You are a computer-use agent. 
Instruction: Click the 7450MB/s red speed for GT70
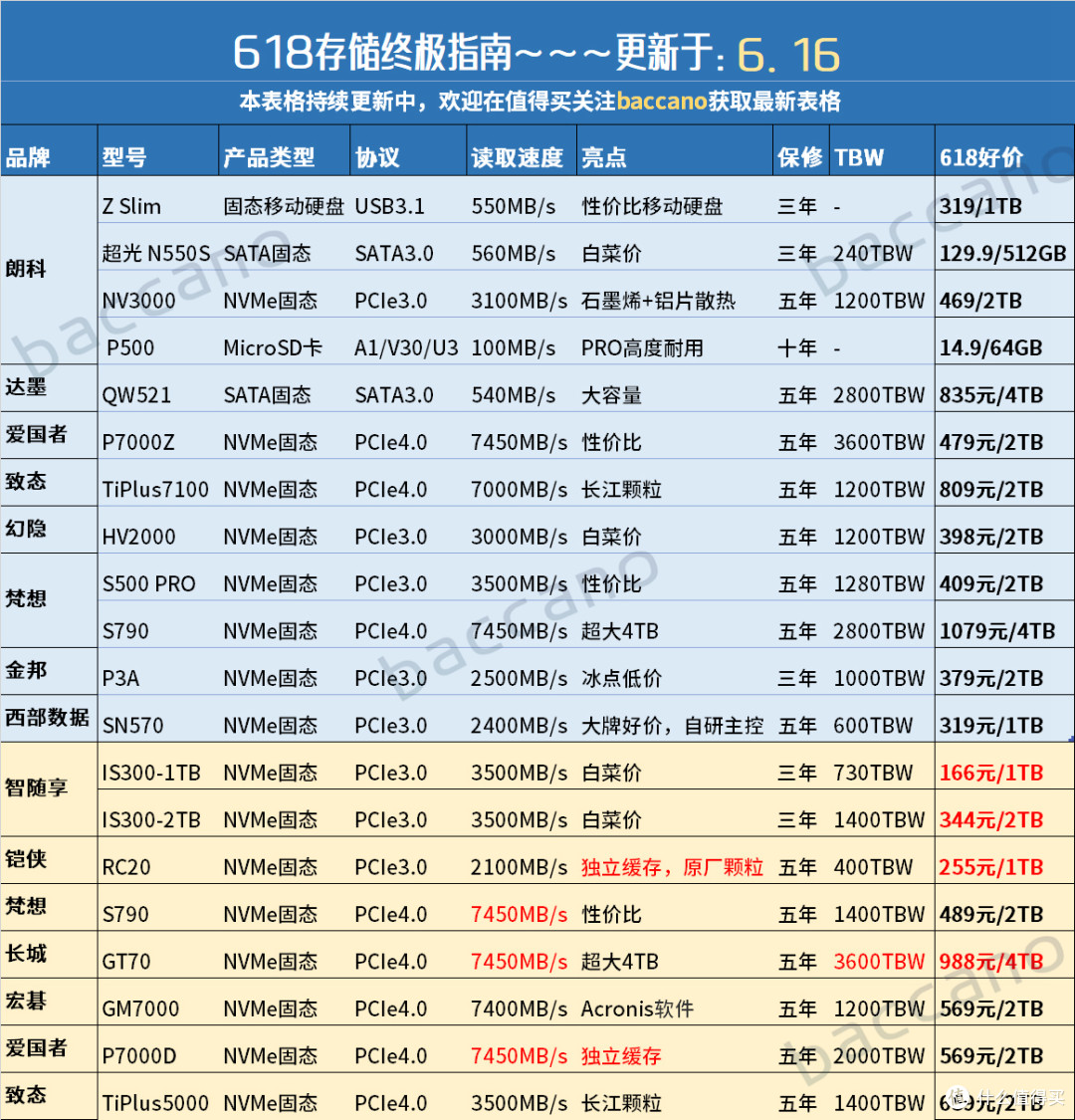click(x=519, y=961)
